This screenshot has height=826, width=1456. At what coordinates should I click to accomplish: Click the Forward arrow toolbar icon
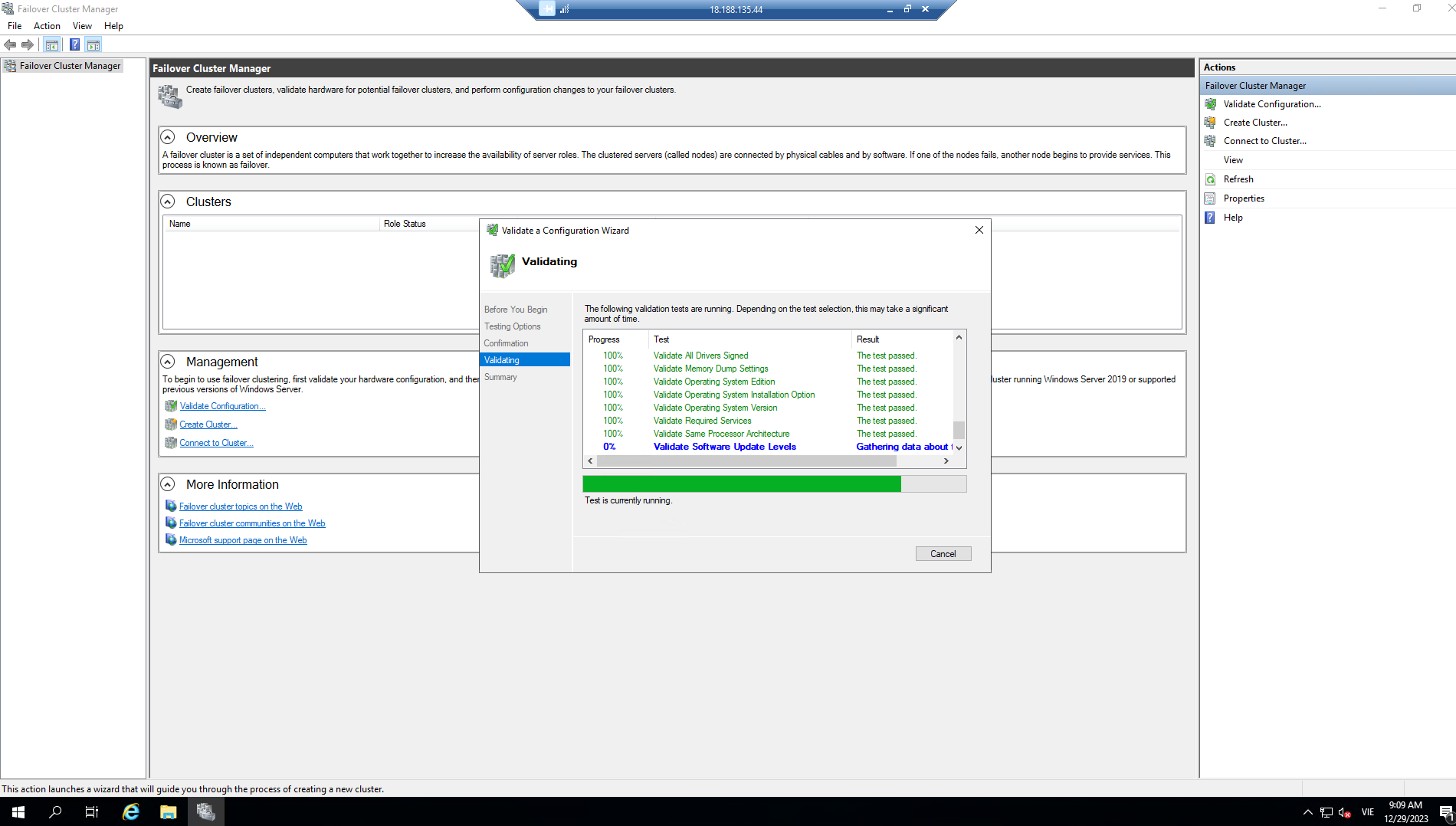coord(28,44)
